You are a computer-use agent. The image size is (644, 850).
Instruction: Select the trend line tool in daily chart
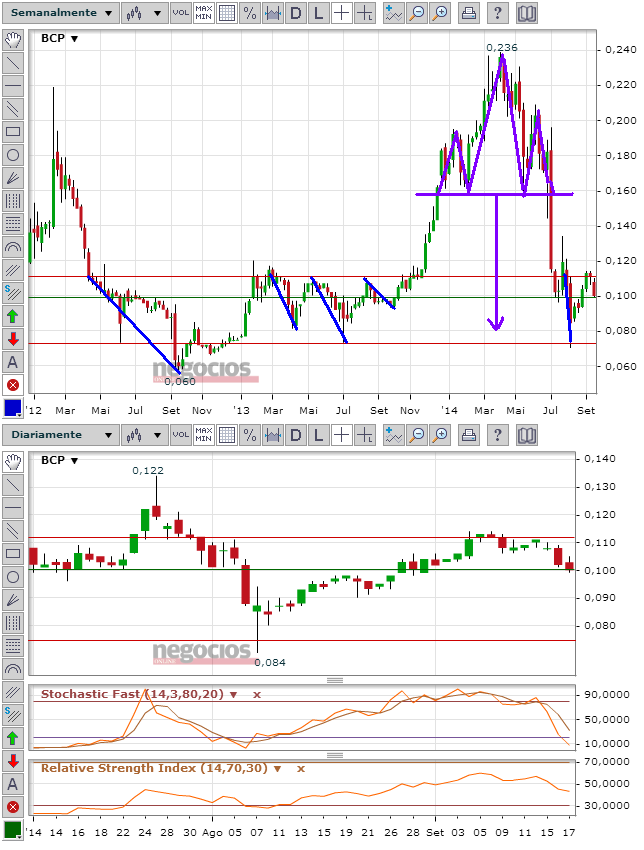coord(12,485)
